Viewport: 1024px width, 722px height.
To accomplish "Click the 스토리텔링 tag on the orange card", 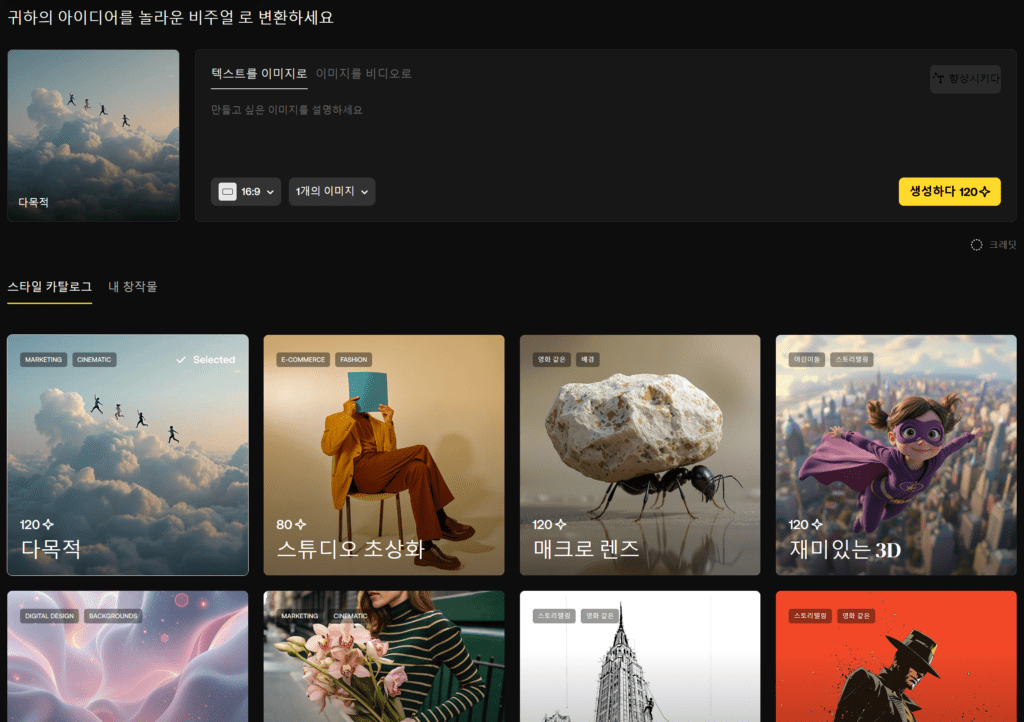I will 810,616.
